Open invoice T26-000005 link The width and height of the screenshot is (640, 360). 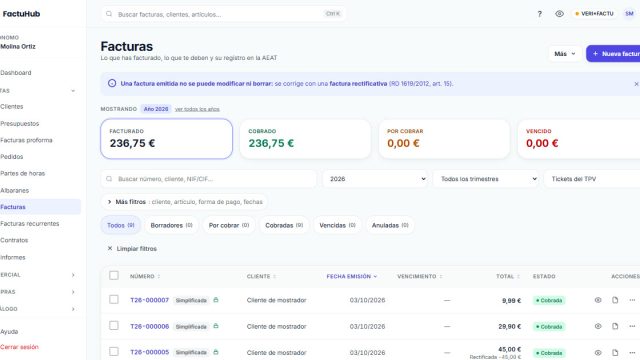[x=149, y=352]
